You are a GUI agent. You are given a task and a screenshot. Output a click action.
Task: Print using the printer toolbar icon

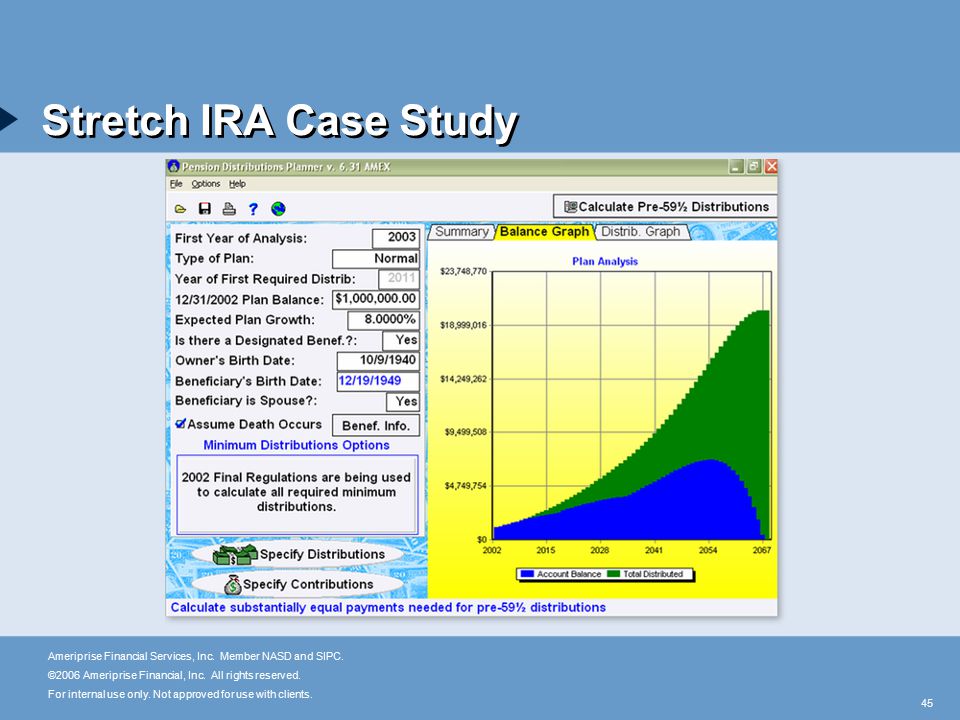click(229, 209)
